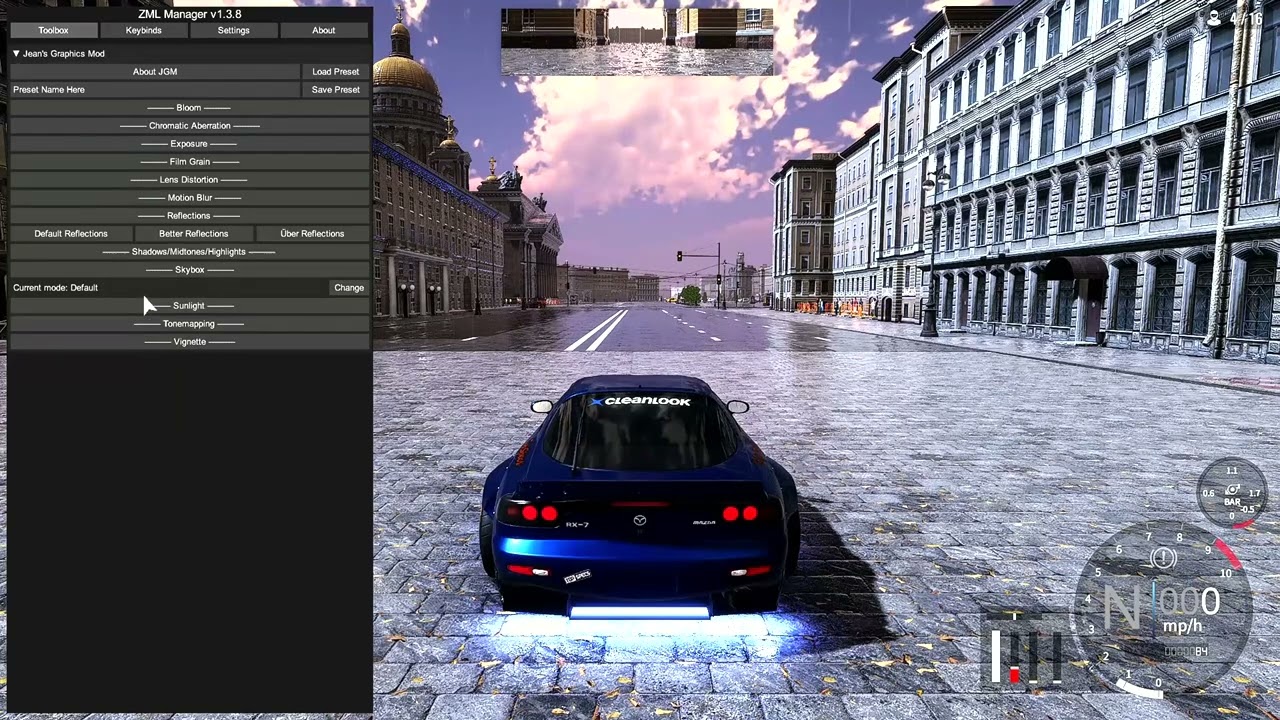
Task: Expand the Bloom section
Action: tap(189, 108)
